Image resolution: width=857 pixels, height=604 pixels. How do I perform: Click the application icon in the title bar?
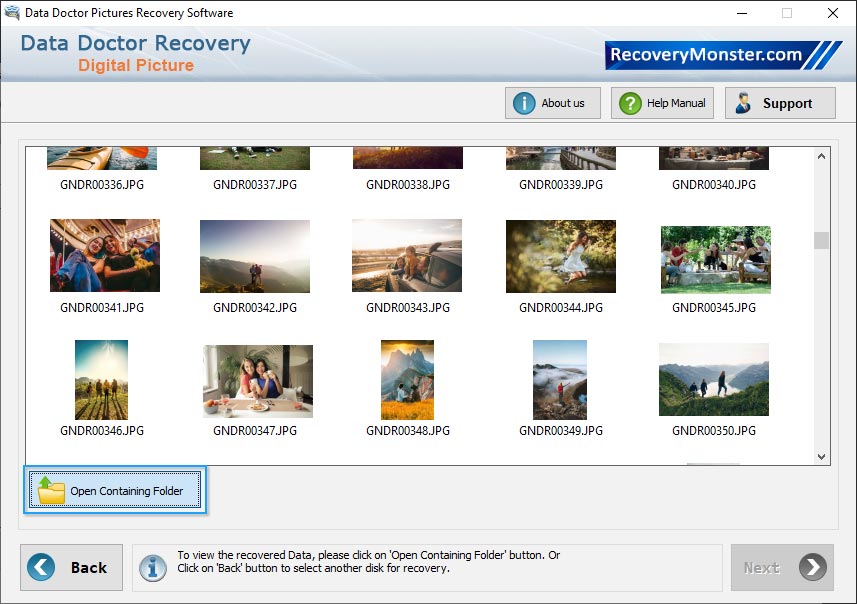(x=11, y=12)
